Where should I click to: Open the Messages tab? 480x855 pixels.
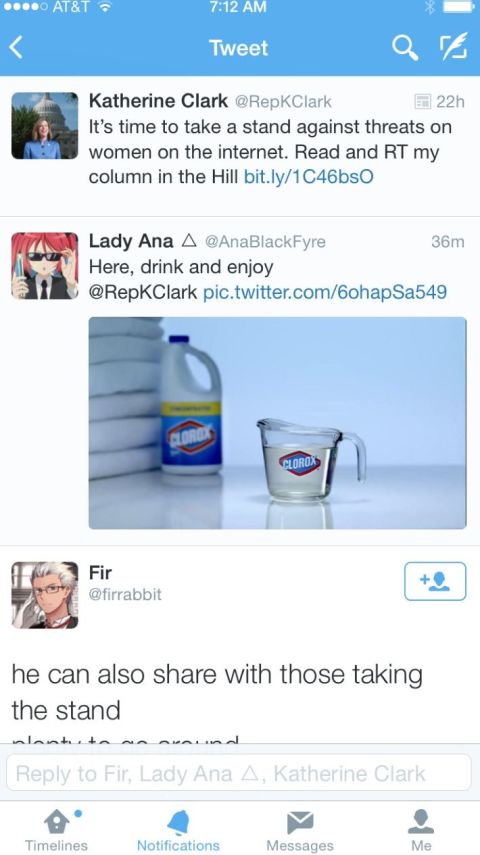[300, 829]
